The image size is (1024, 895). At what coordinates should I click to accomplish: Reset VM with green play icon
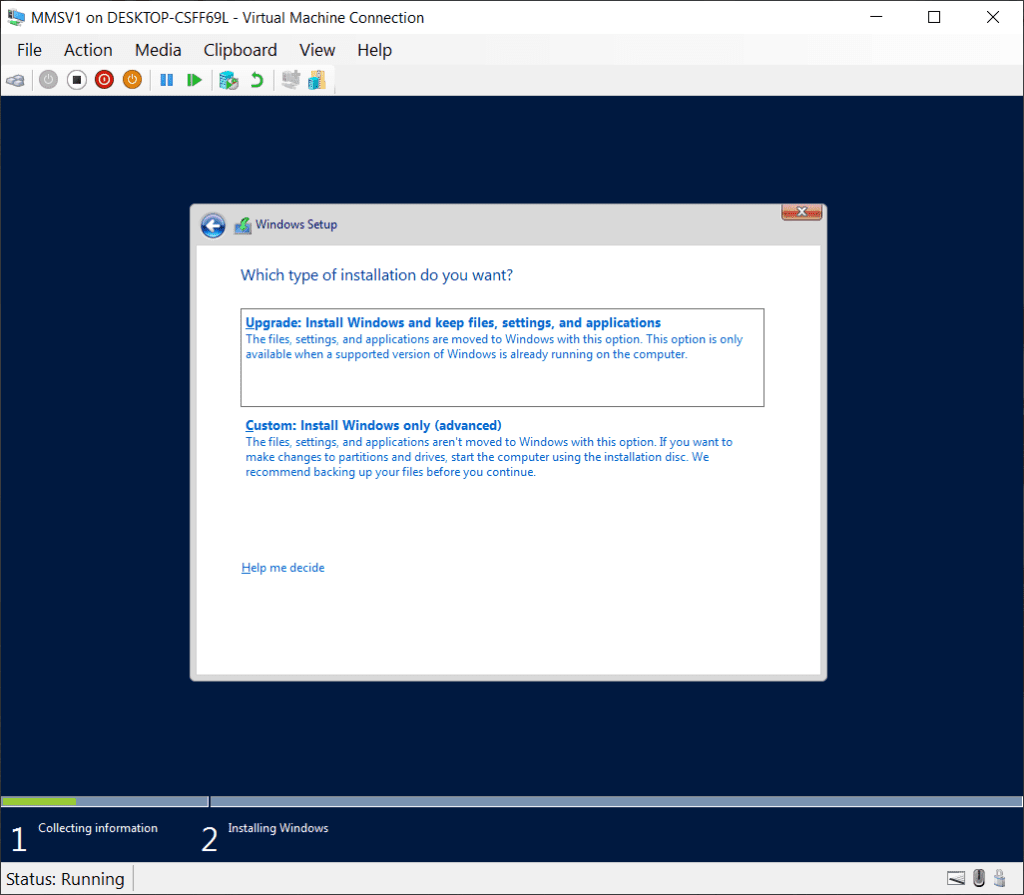194,80
